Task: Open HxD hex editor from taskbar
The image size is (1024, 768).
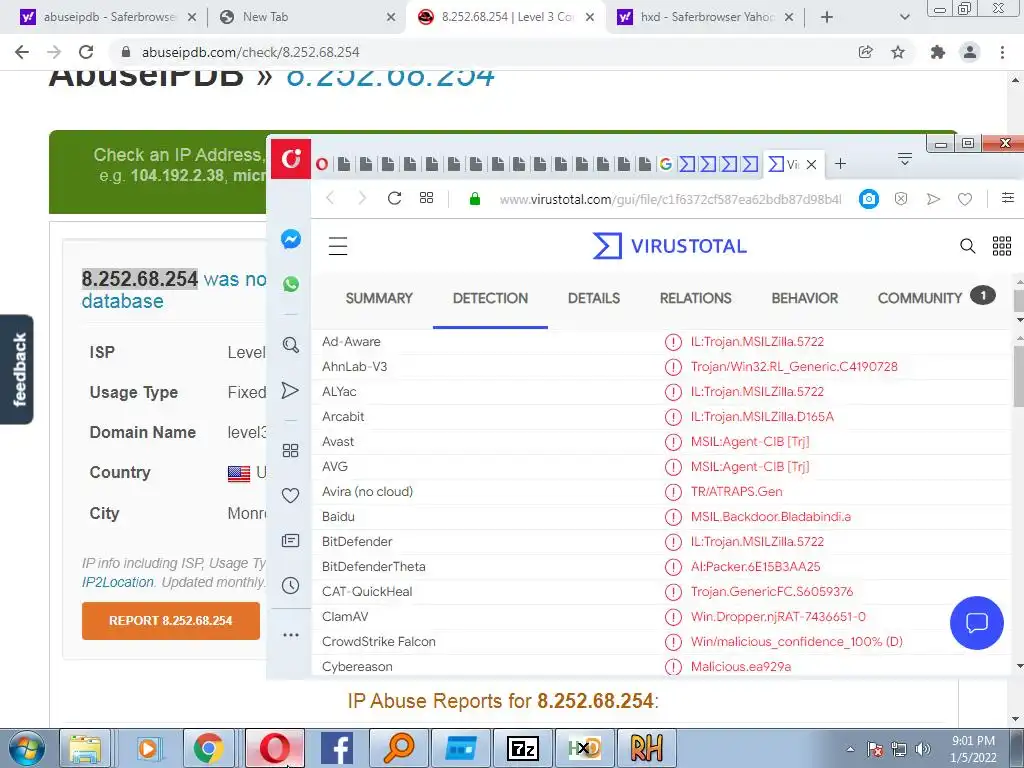Action: (584, 748)
